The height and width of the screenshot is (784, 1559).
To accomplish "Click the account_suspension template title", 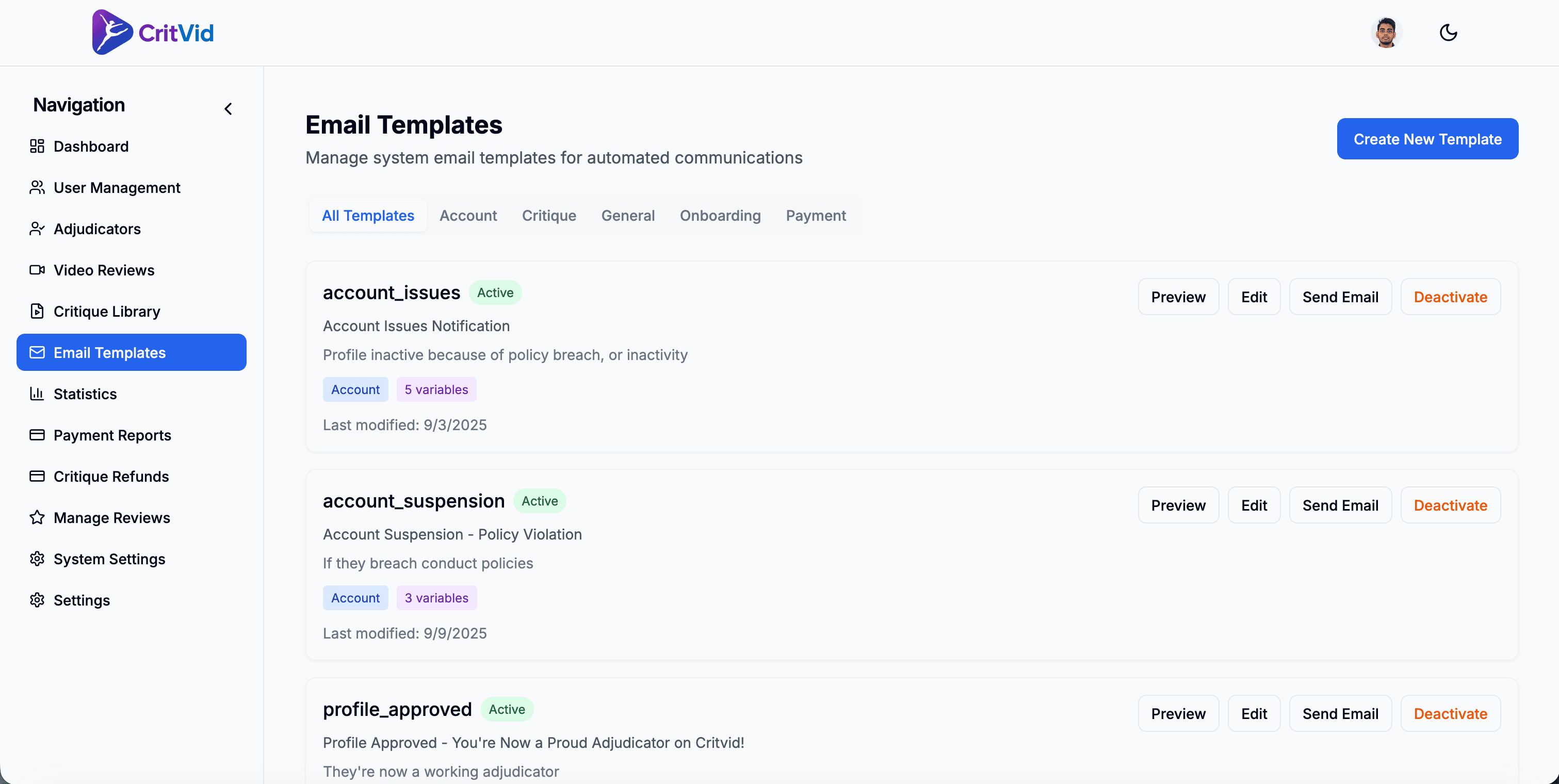I will 414,501.
